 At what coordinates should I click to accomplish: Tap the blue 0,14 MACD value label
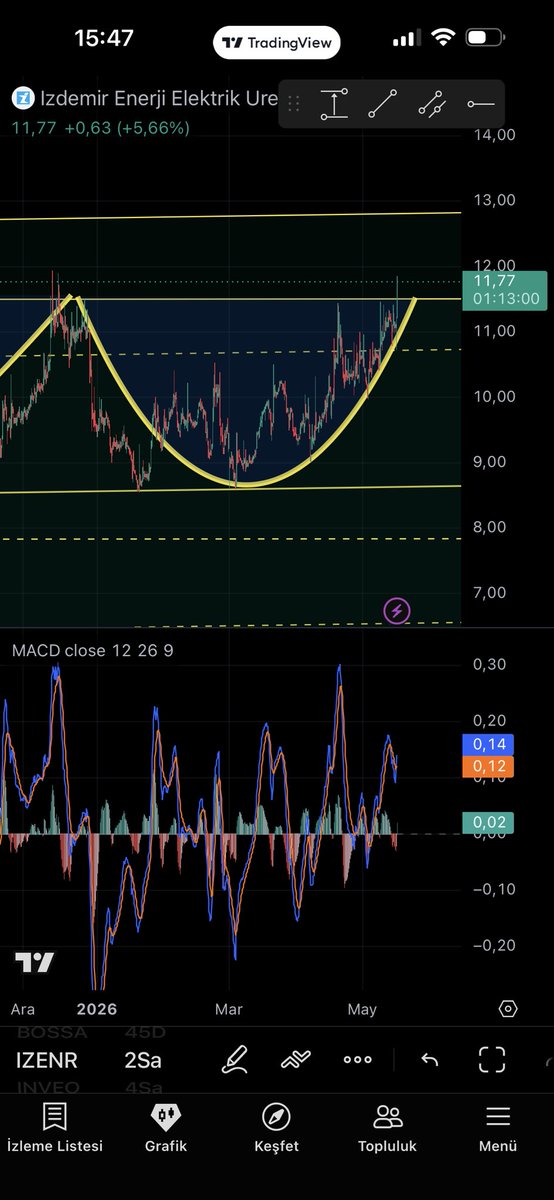click(488, 744)
